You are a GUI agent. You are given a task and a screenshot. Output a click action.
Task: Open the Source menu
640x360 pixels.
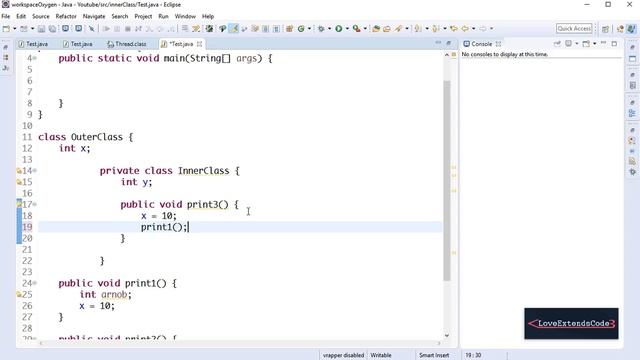point(40,16)
